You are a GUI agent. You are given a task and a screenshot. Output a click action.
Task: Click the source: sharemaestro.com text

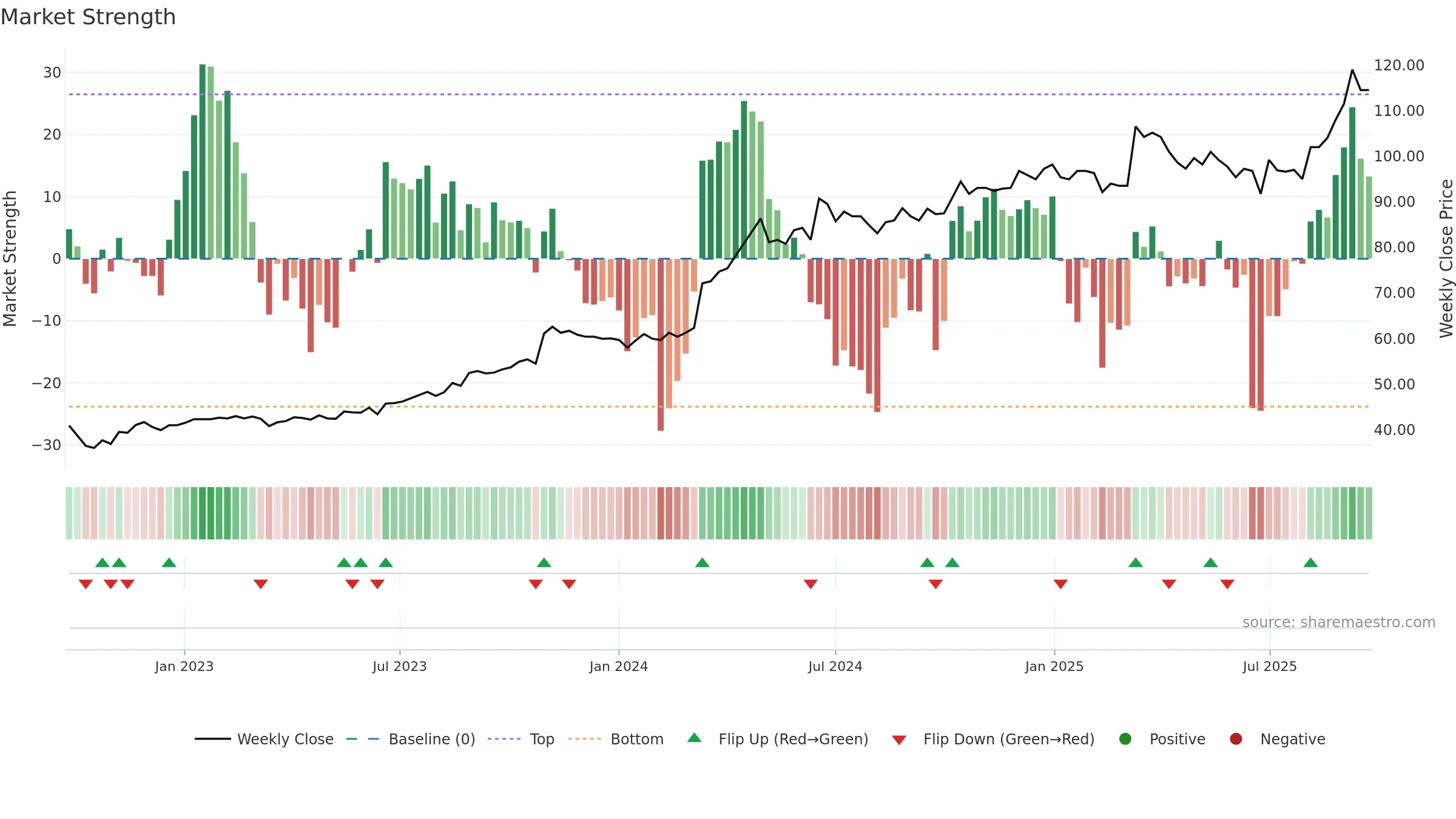click(x=1338, y=622)
